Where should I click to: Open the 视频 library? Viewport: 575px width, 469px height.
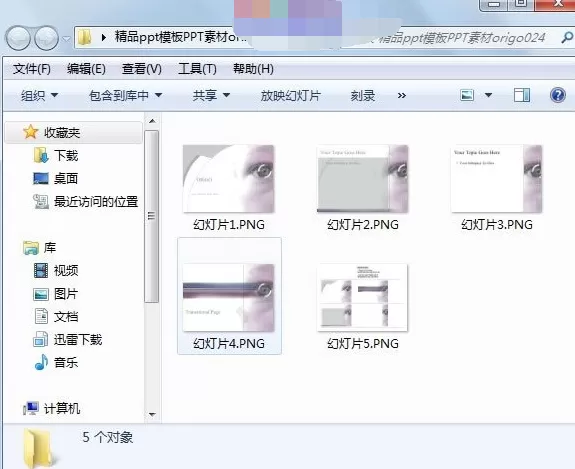click(x=66, y=271)
